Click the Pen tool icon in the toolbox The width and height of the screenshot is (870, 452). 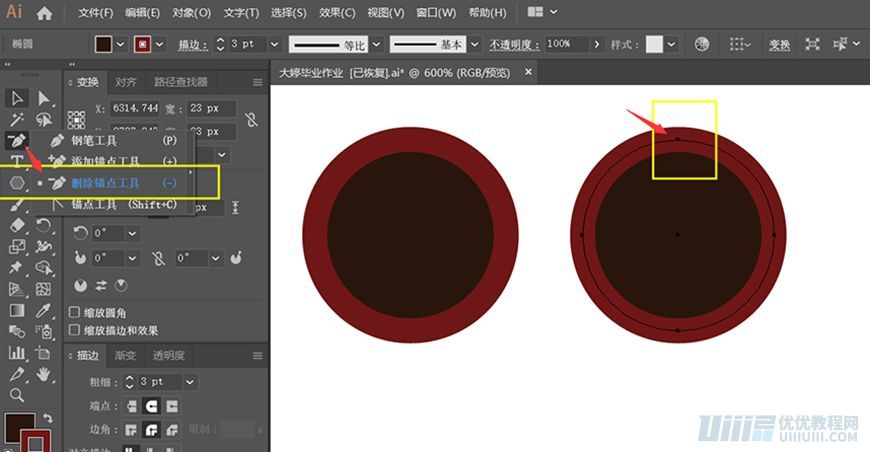click(x=17, y=140)
